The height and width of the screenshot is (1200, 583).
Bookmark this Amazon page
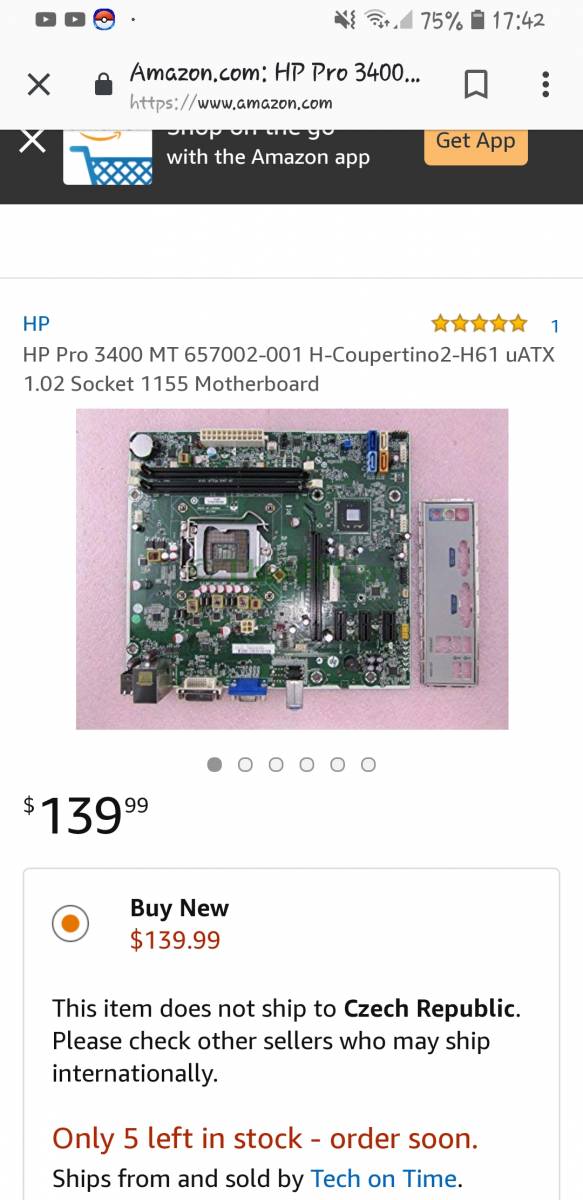pos(476,85)
